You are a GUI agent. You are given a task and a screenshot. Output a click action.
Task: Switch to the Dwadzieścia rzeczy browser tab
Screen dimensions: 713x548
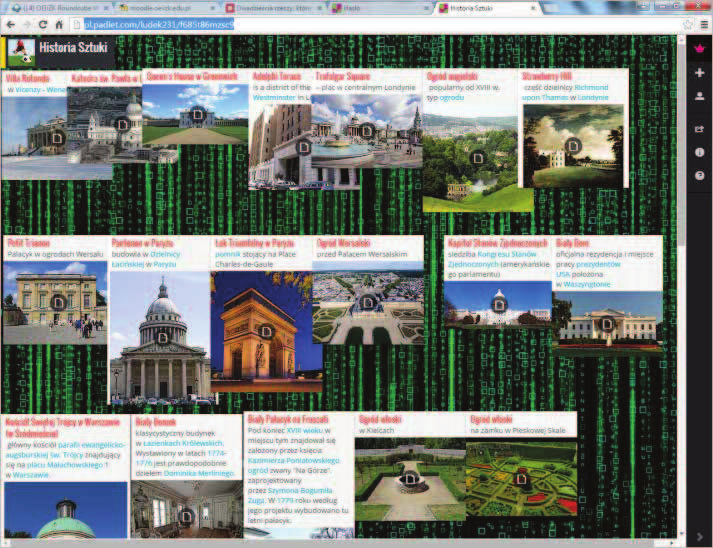273,8
